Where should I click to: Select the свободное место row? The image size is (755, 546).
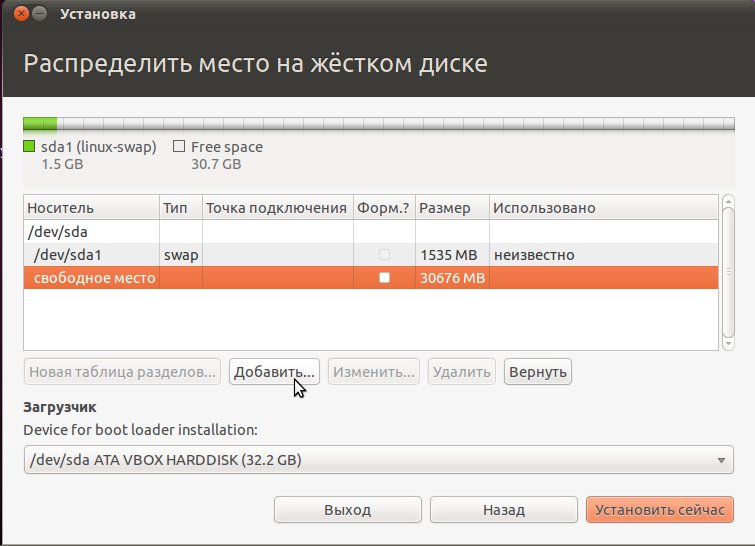(371, 278)
